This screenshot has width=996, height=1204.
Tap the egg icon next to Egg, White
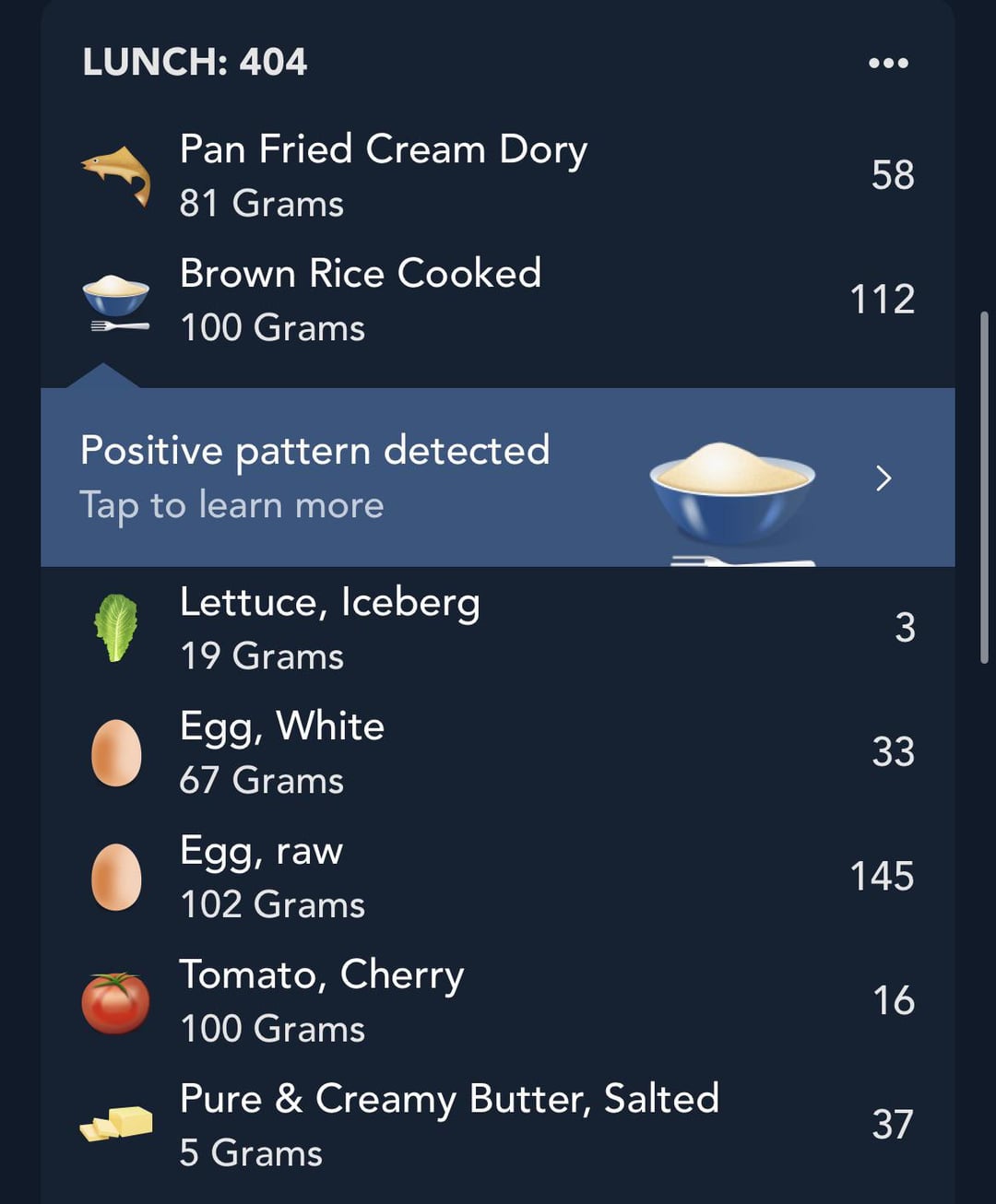click(x=117, y=752)
